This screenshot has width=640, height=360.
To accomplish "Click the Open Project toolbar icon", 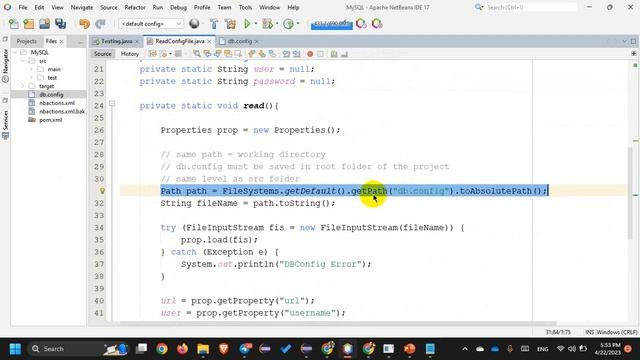I will [44, 24].
